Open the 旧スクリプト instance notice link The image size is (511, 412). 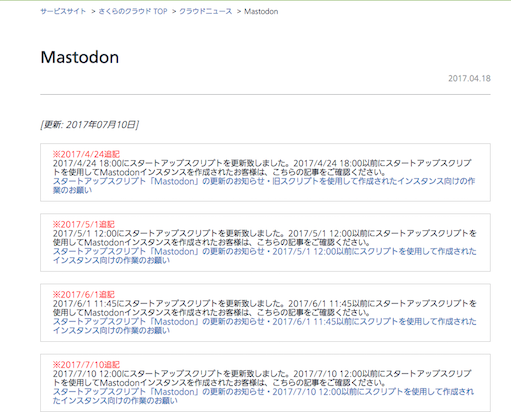(x=264, y=186)
